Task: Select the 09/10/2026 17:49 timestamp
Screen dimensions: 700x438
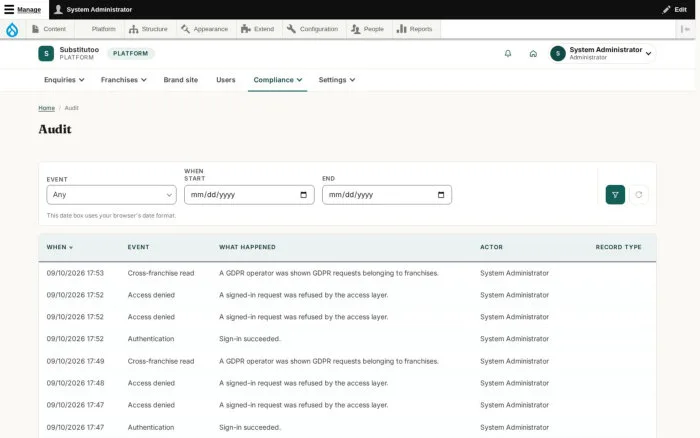Action: 75,361
